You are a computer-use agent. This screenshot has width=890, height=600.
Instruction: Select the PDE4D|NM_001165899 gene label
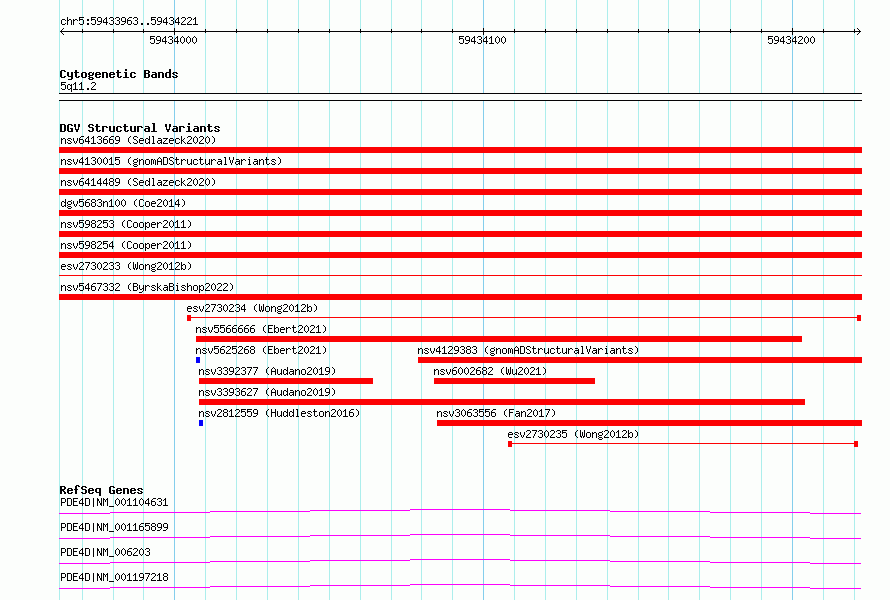(x=114, y=527)
